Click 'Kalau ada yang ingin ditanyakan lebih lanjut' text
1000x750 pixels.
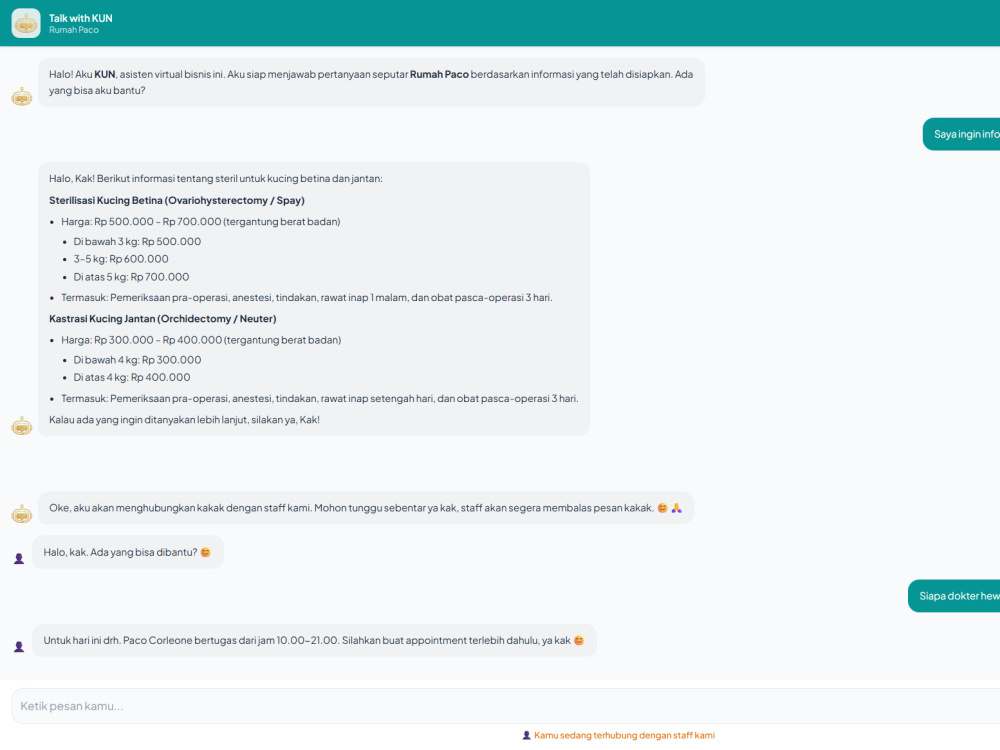coord(184,420)
